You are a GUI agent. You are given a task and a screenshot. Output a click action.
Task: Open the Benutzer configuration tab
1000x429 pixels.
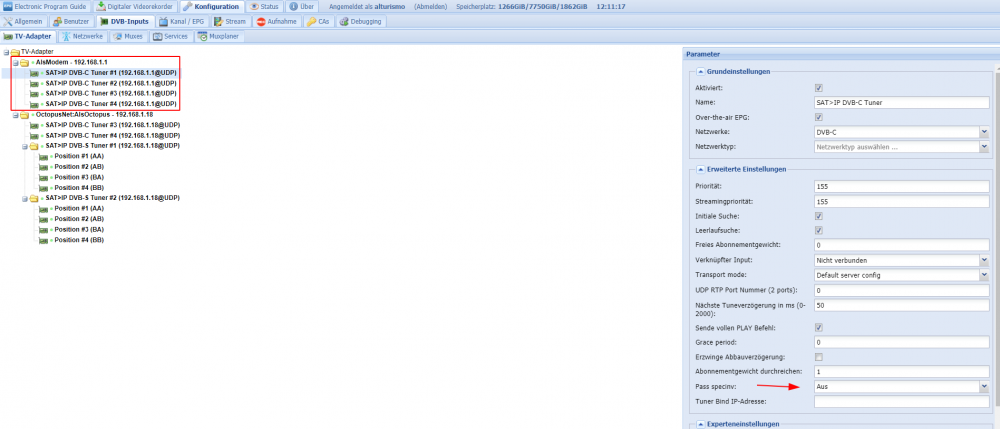(x=71, y=21)
